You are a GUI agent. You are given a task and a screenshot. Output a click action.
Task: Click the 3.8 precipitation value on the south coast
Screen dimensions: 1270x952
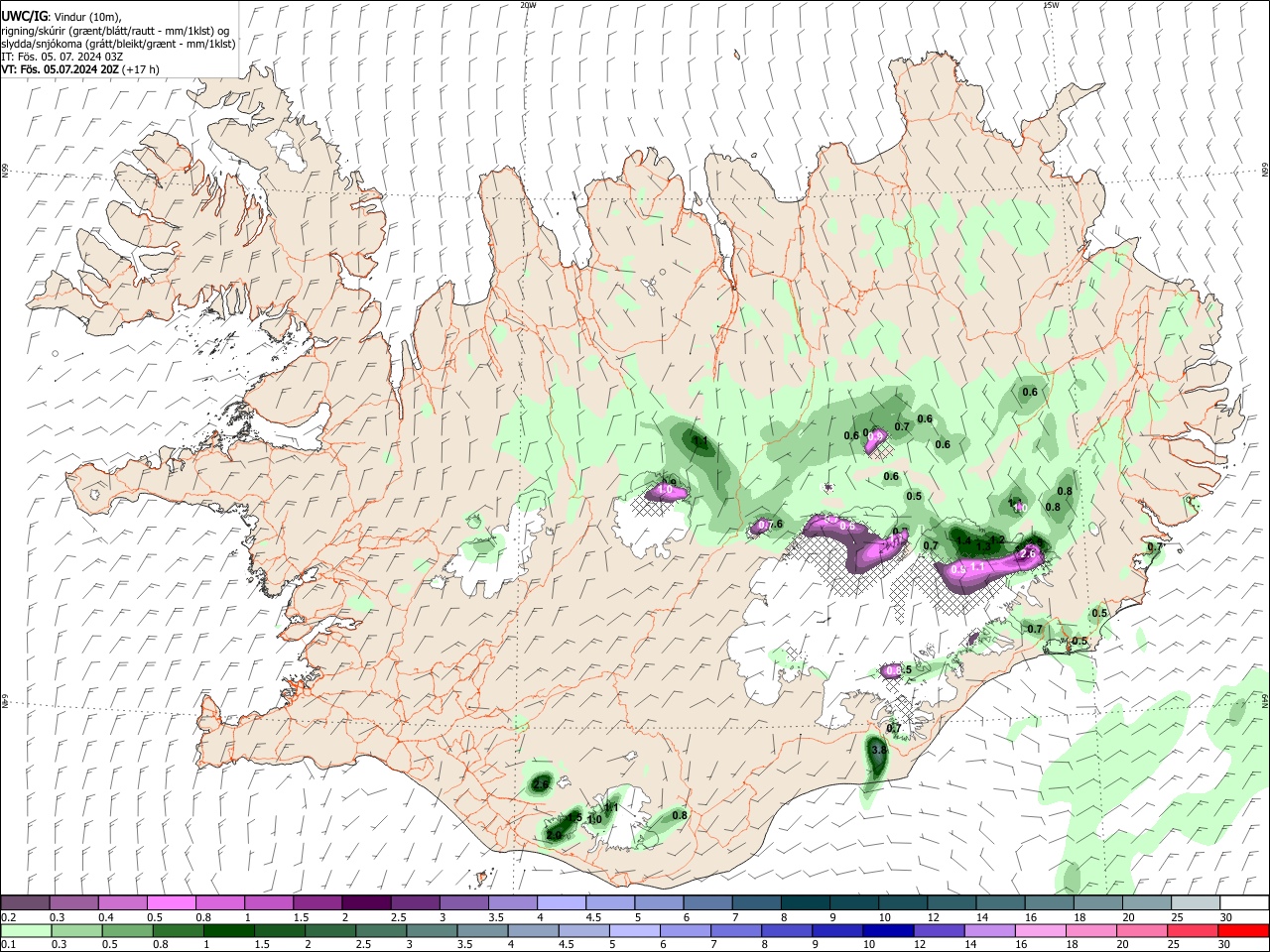(x=879, y=751)
